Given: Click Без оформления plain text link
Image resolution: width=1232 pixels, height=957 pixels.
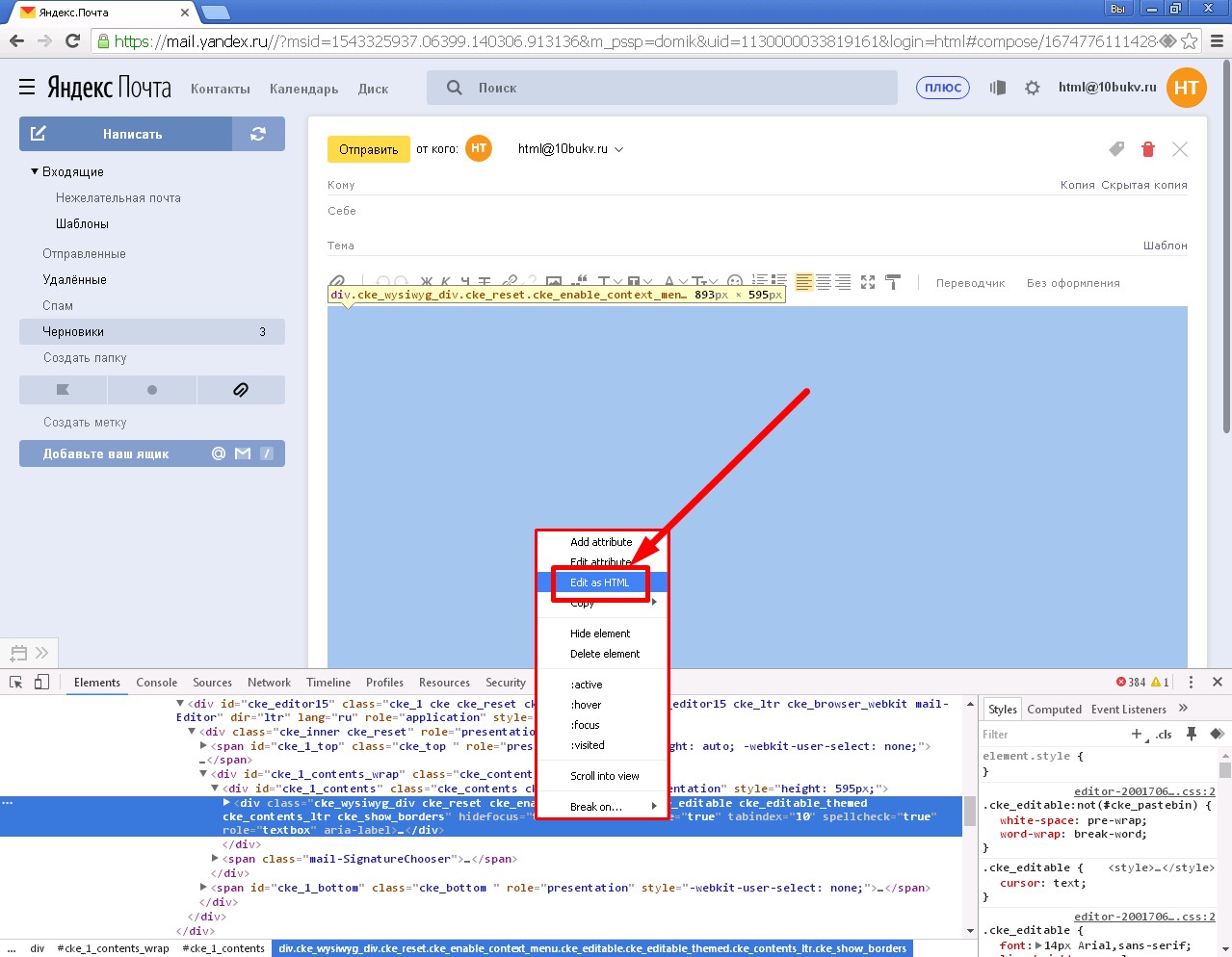Looking at the screenshot, I should [1073, 283].
